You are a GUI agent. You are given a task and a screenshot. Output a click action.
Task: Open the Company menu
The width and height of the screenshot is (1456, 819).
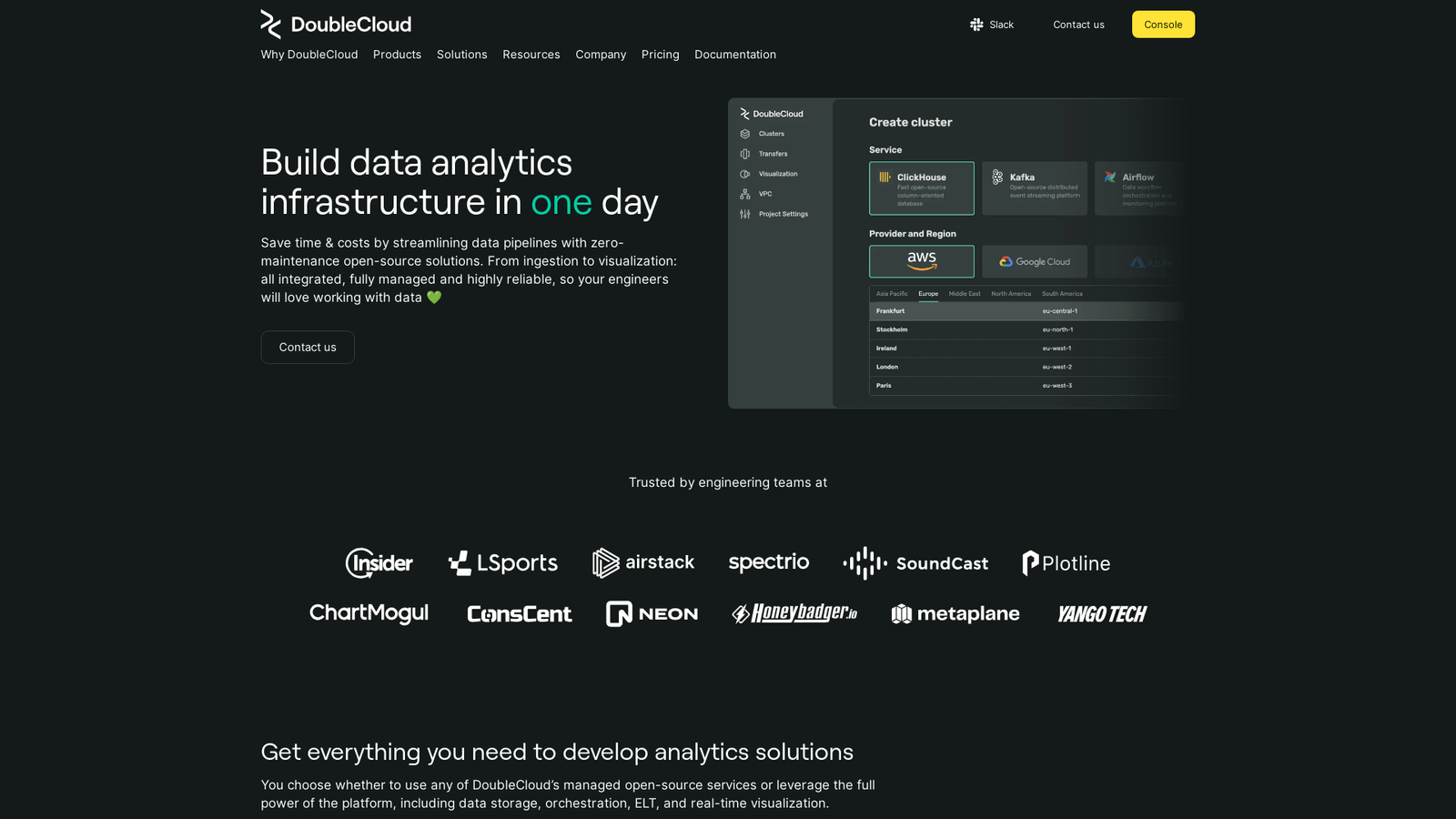601,55
